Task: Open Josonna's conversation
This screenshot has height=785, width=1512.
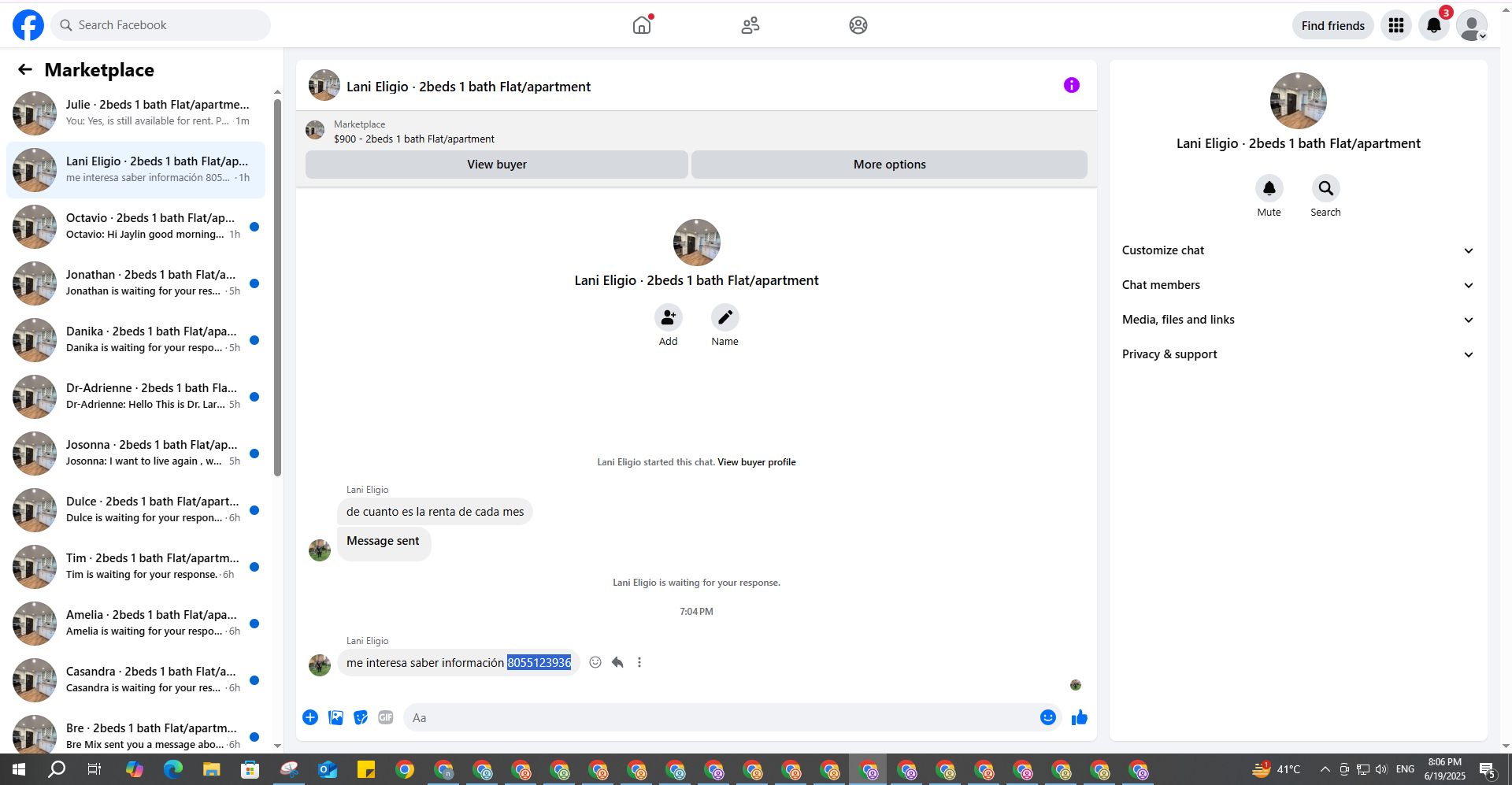Action: 136,454
